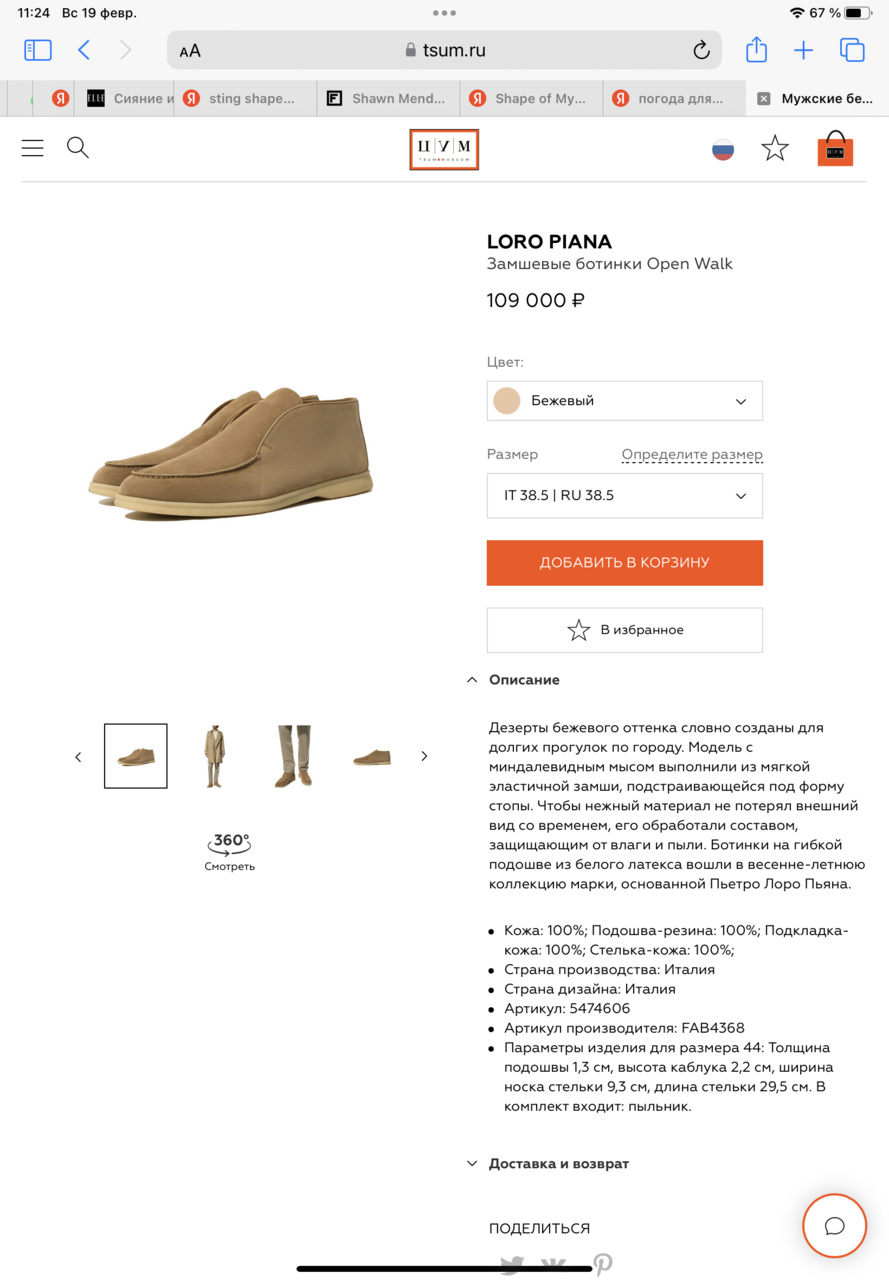The image size is (889, 1280).
Task: Open site search magnifier
Action: (x=78, y=148)
